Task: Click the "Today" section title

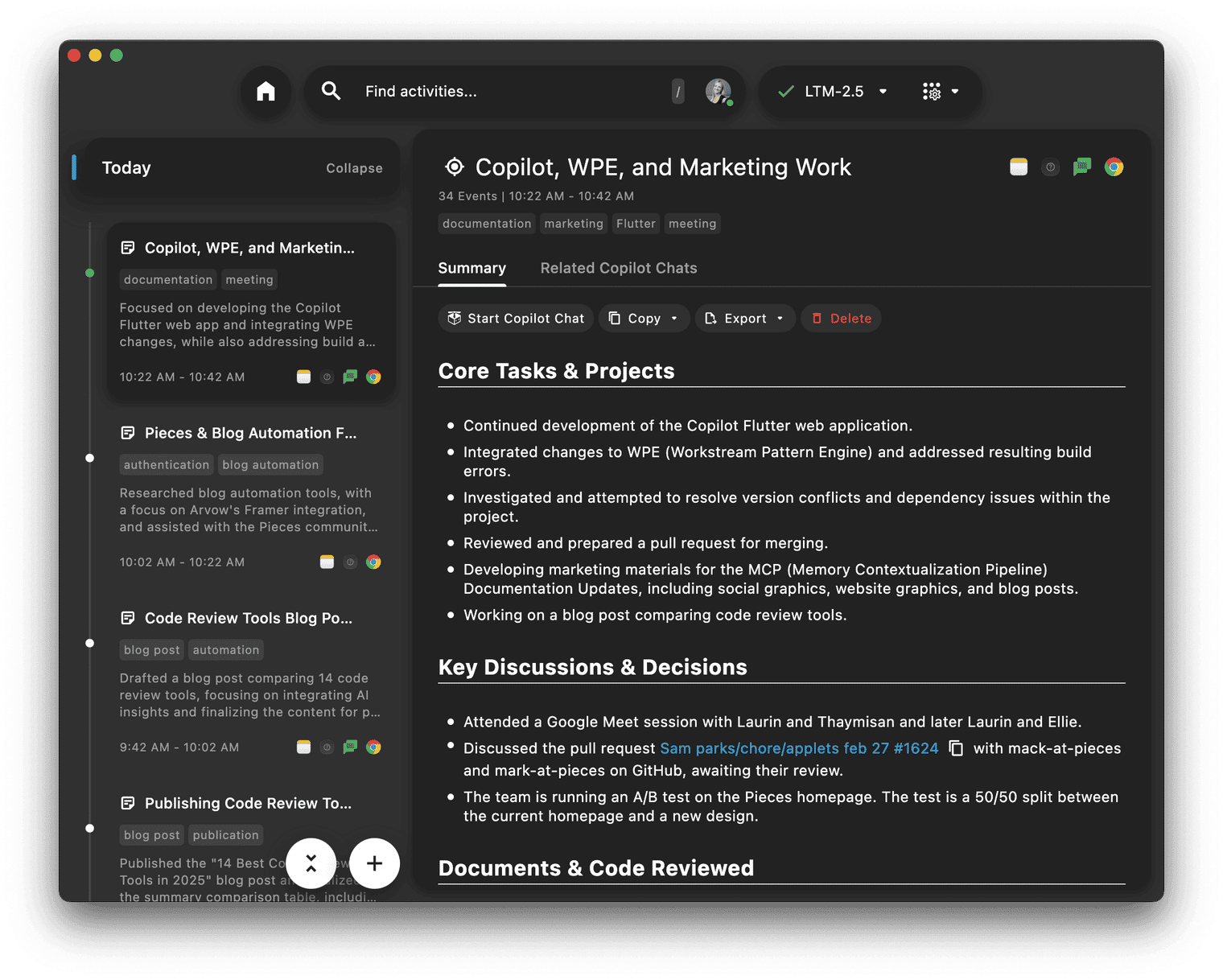Action: [x=126, y=168]
